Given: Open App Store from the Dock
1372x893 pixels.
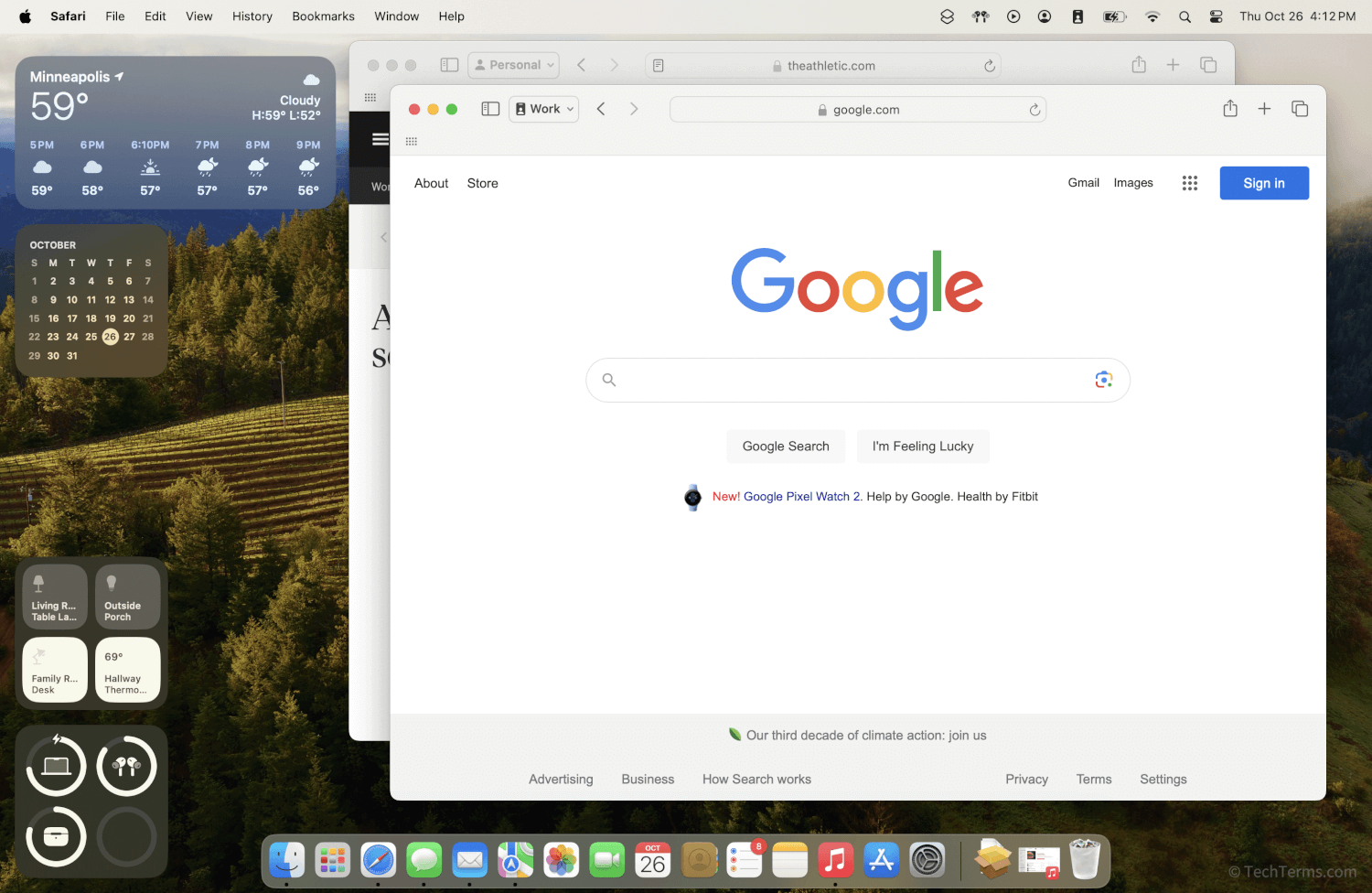Looking at the screenshot, I should pyautogui.click(x=881, y=860).
